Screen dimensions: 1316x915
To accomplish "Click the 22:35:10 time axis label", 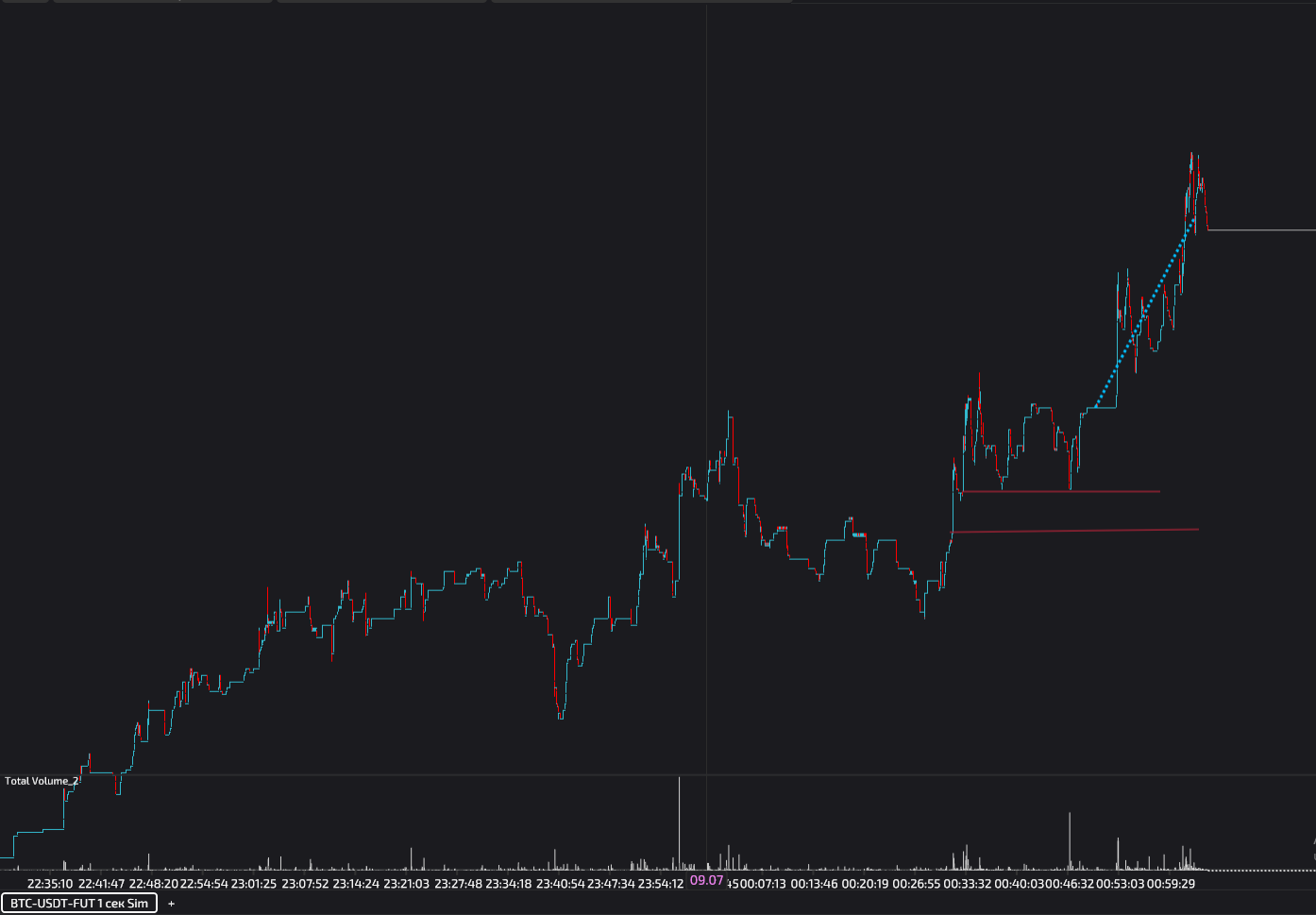I will click(x=50, y=884).
